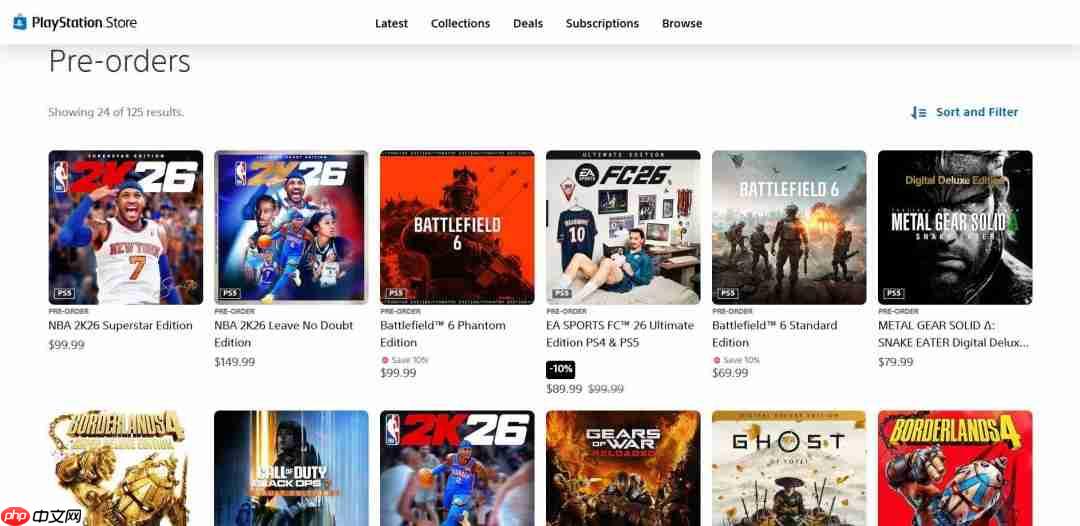The height and width of the screenshot is (526, 1080).
Task: Go to the Collections menu
Action: (x=460, y=23)
